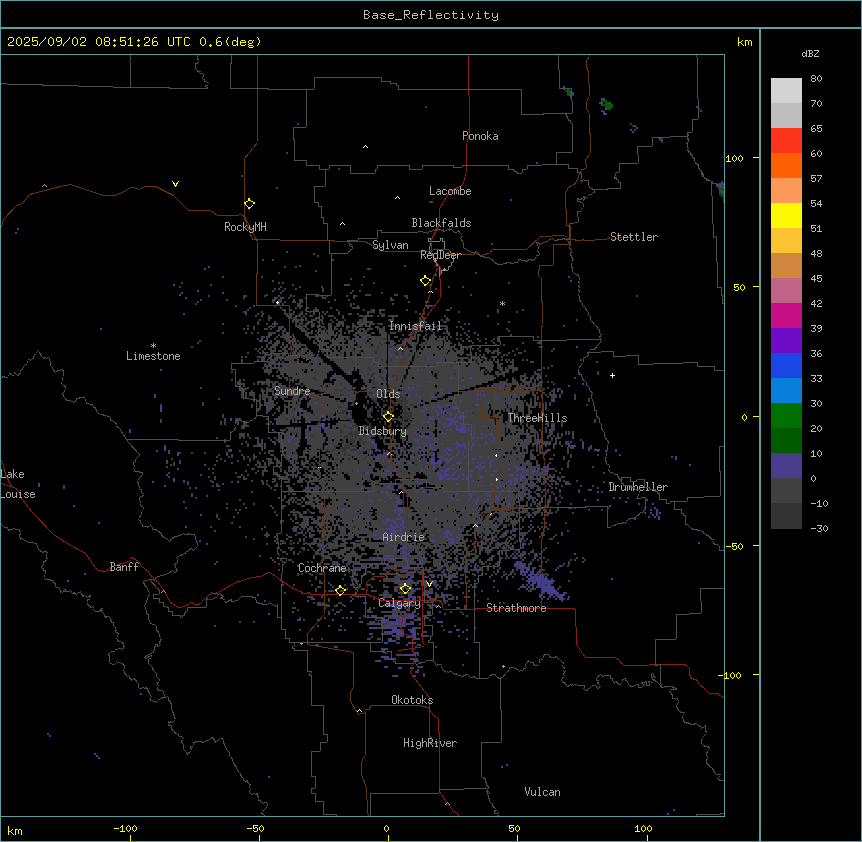Click the 80 value in the dBZ legend
The height and width of the screenshot is (842, 862).
point(816,79)
